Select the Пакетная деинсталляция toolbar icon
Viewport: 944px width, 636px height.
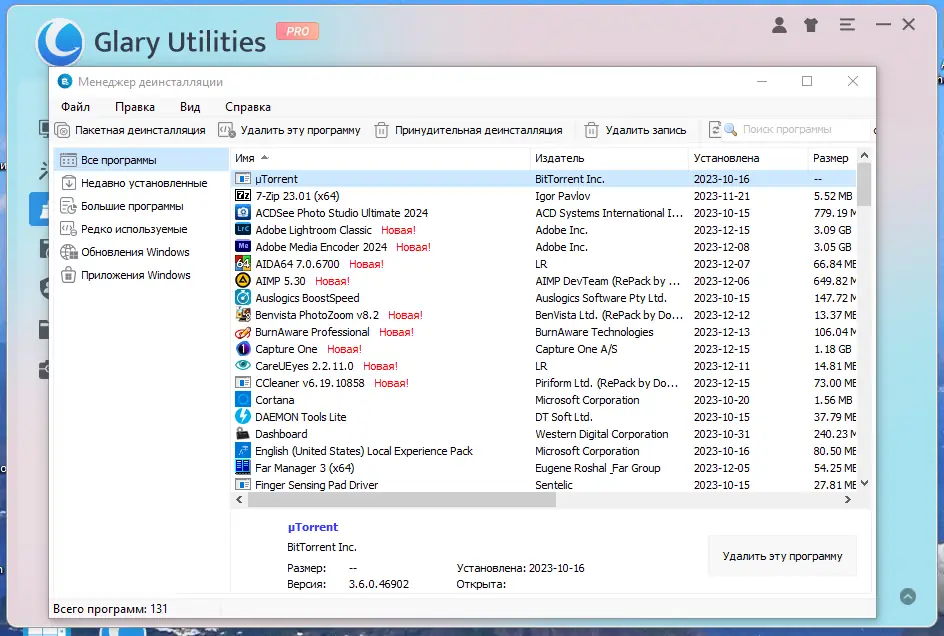[x=62, y=129]
